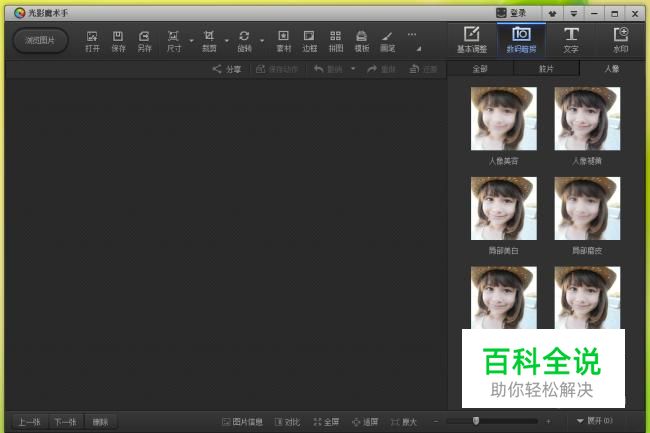Image resolution: width=650 pixels, height=433 pixels.
Task: Select the 旋转 (Rotate) tool
Action: pos(244,40)
